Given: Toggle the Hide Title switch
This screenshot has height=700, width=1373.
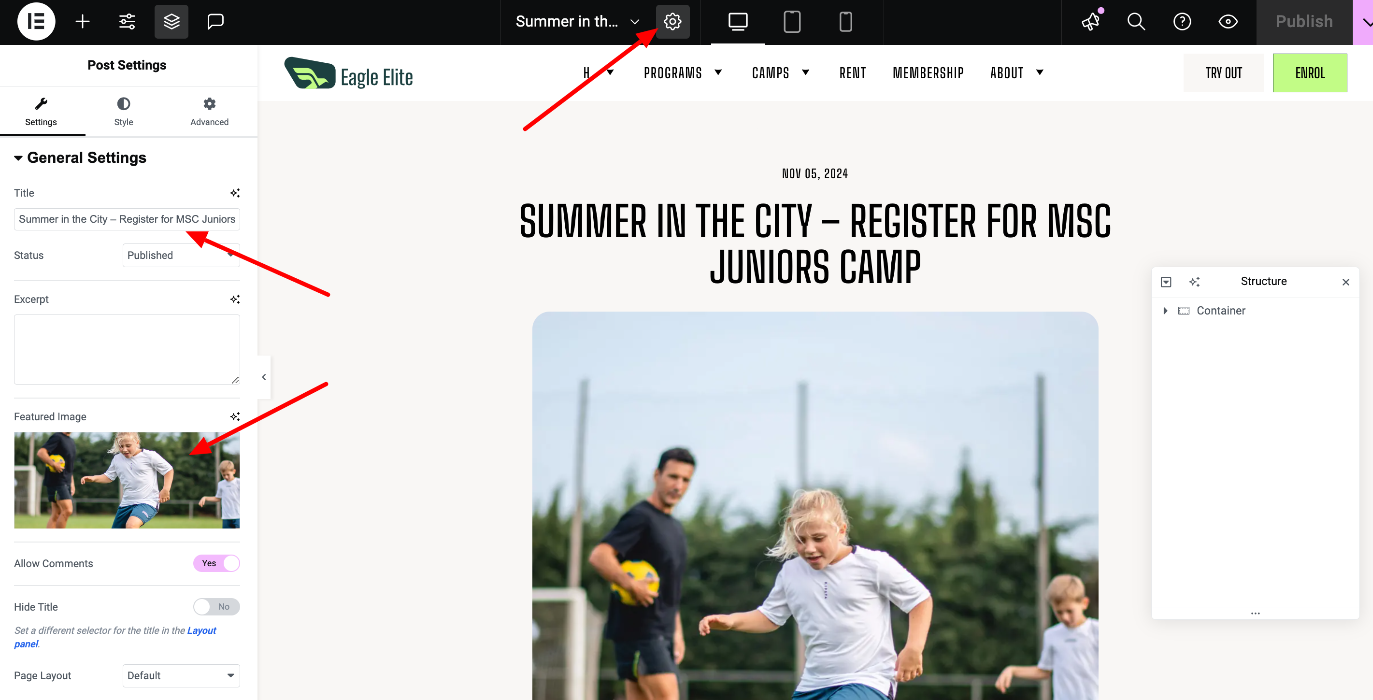Looking at the screenshot, I should click(x=217, y=607).
